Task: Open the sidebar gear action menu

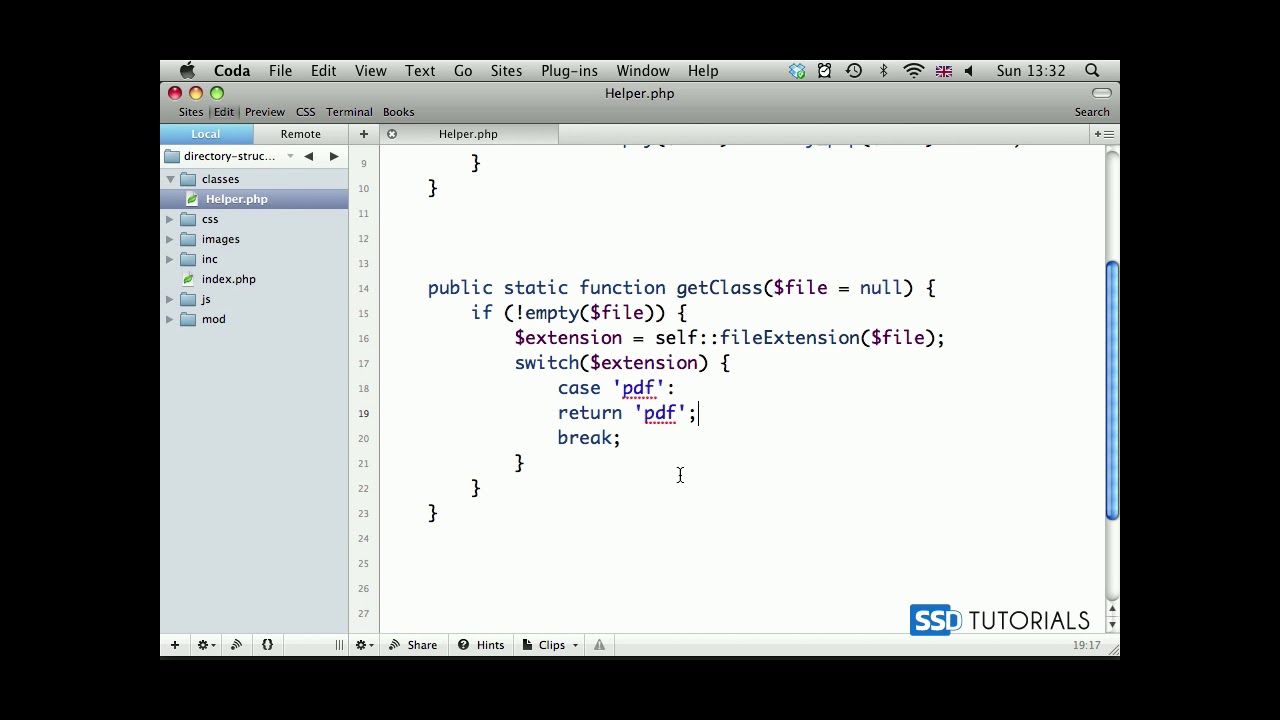Action: point(206,645)
